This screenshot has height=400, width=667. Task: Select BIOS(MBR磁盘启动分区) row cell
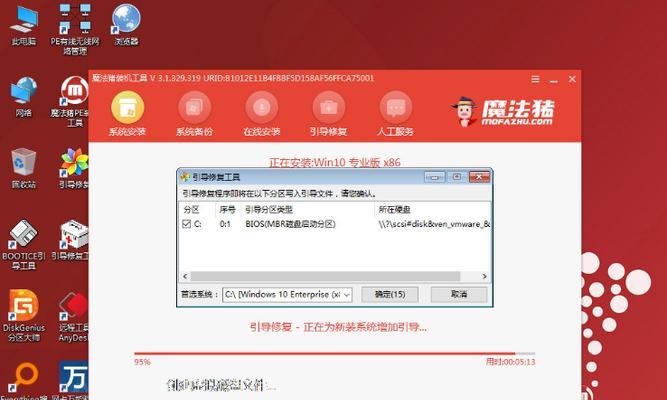(x=291, y=224)
